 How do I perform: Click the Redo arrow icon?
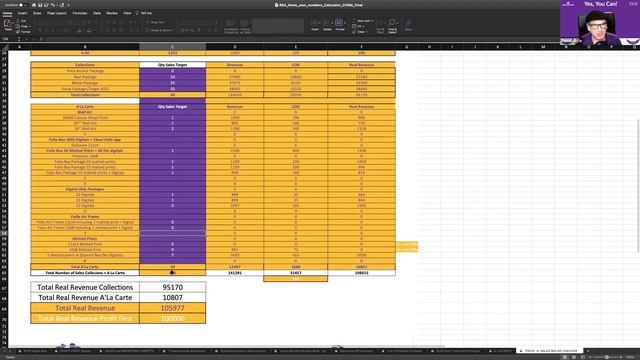[62, 5]
